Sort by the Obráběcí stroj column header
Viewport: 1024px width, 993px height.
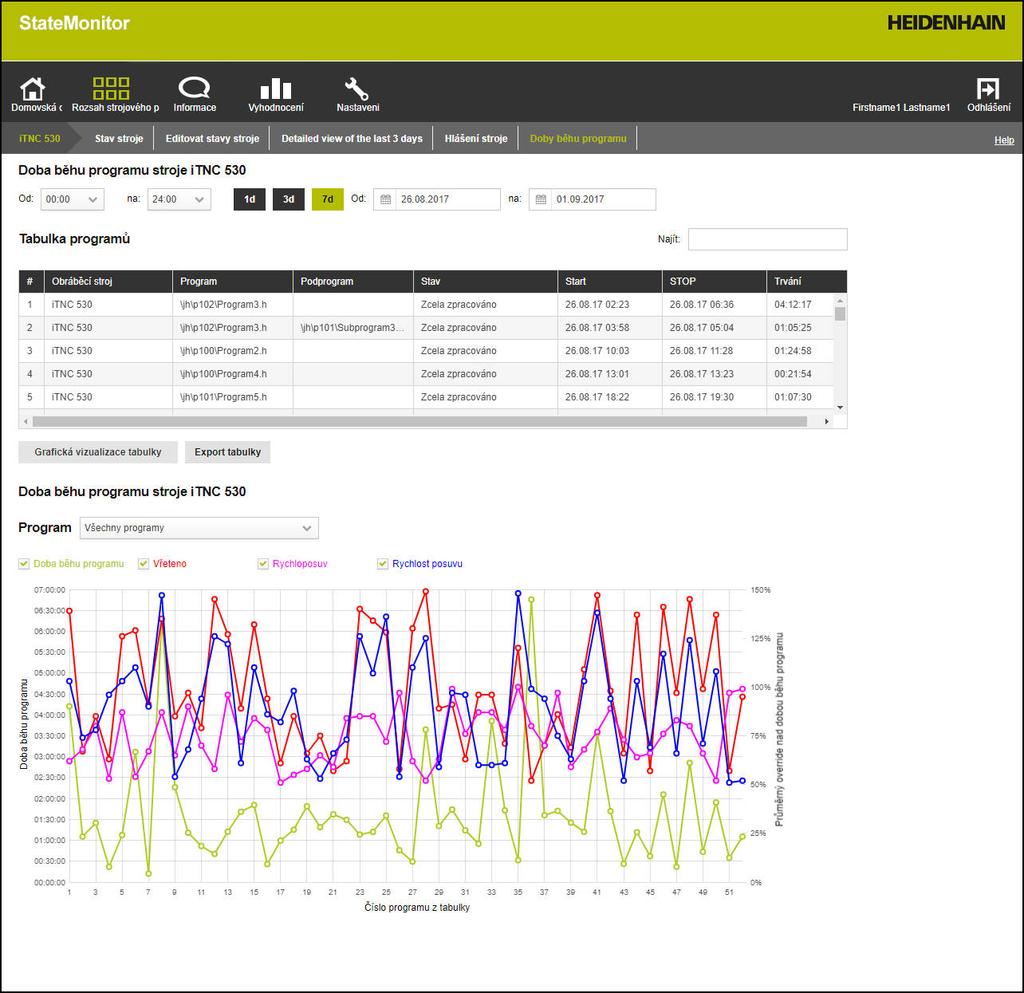pos(108,281)
